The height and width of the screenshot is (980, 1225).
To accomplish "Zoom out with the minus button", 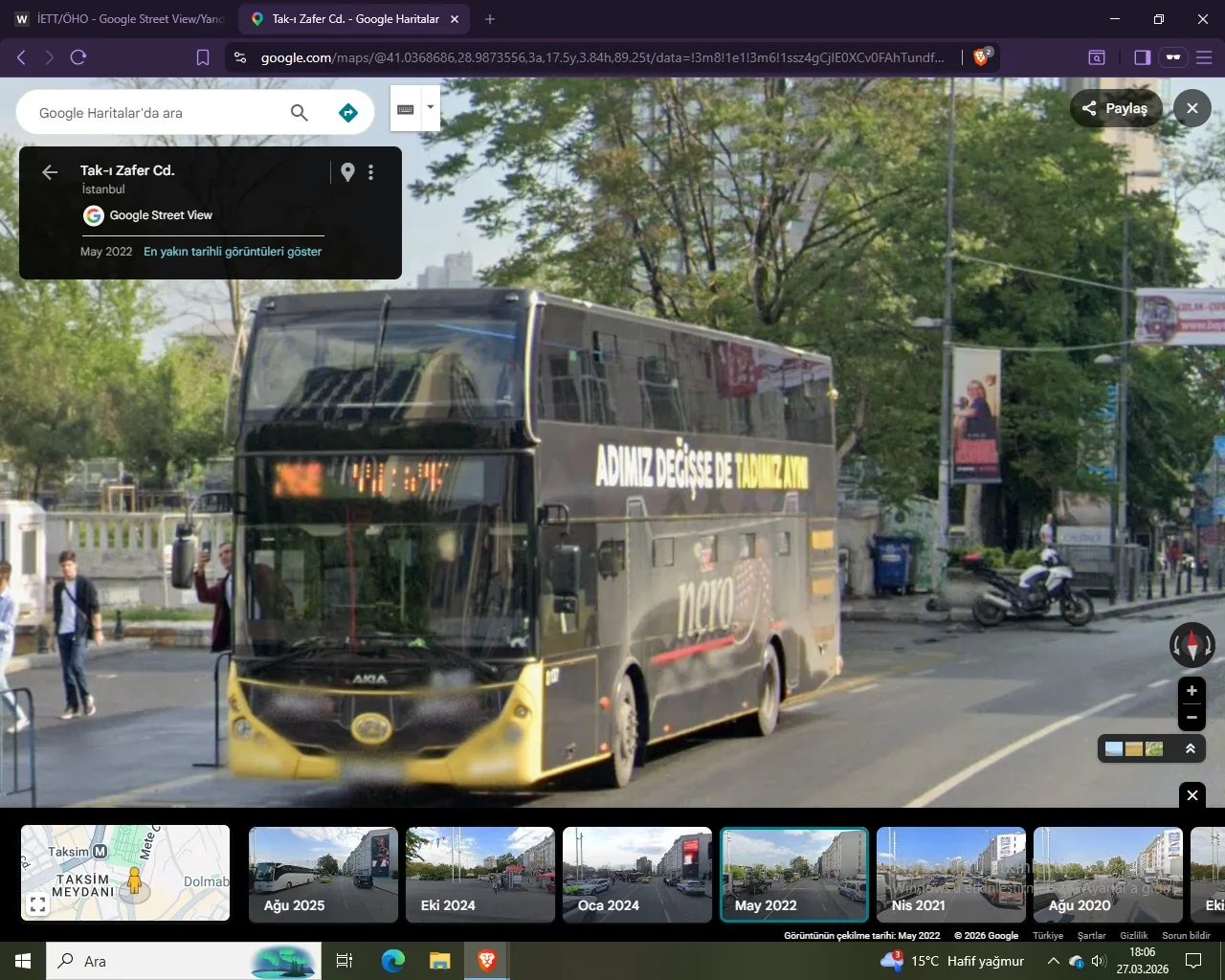I will 1192,717.
